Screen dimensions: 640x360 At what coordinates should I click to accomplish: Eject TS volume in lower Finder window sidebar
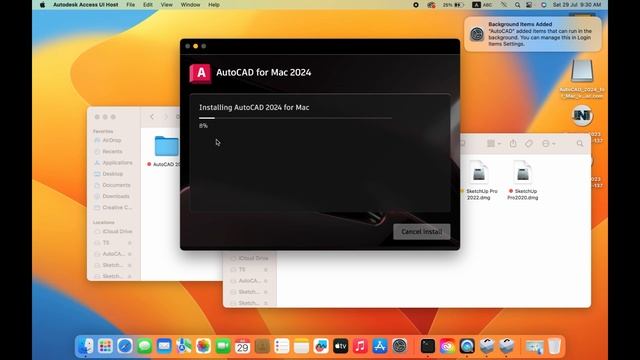pos(266,270)
